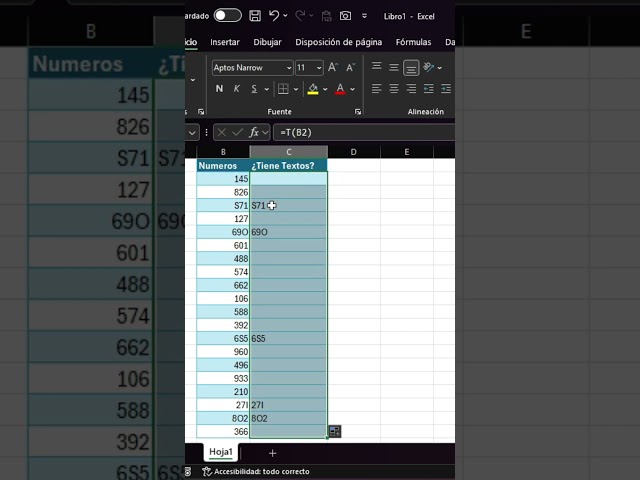Open the font size 11 dropdown
640x480 pixels.
(319, 68)
